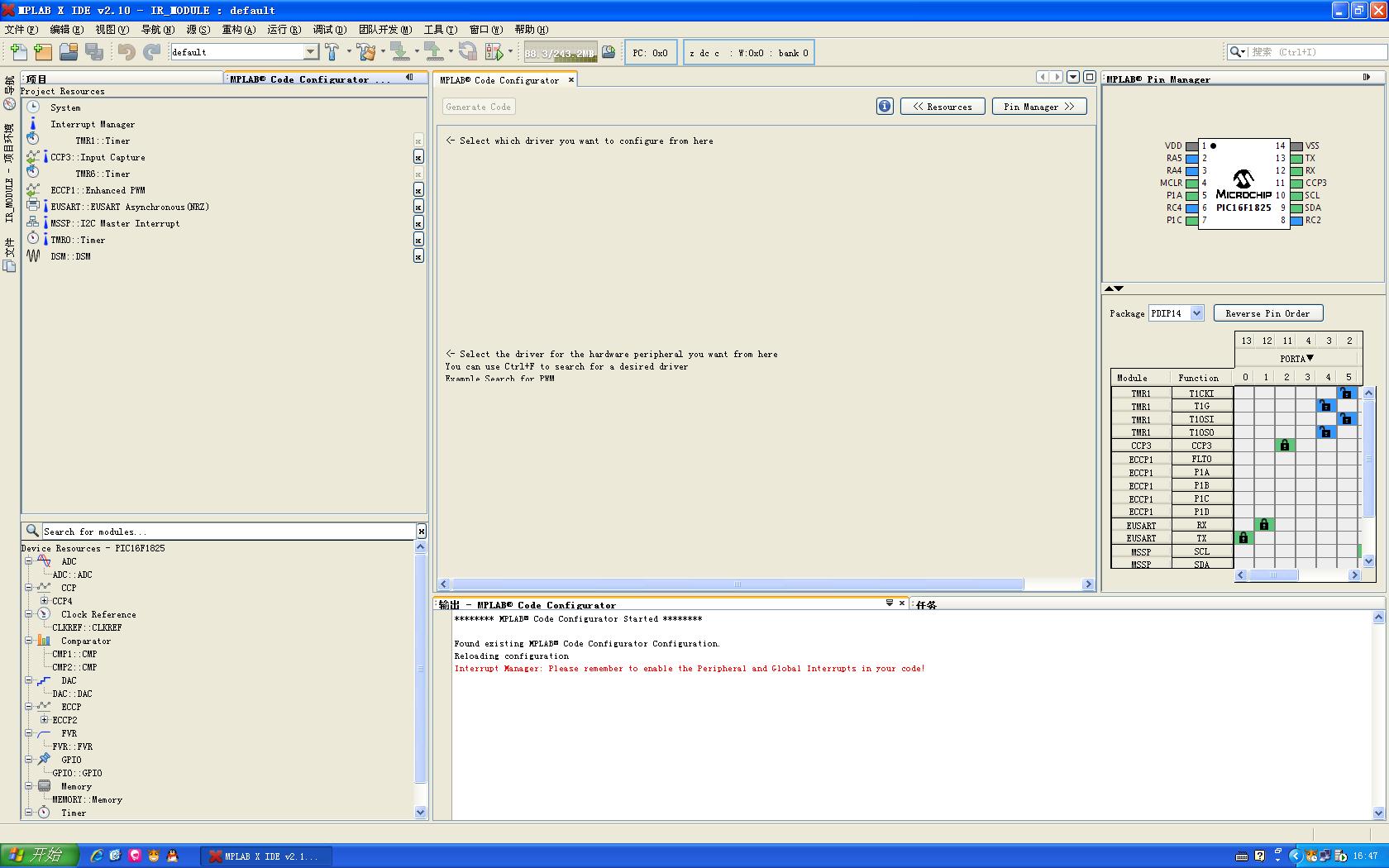Click the Open Project toolbar icon
Image resolution: width=1389 pixels, height=868 pixels.
(x=69, y=52)
